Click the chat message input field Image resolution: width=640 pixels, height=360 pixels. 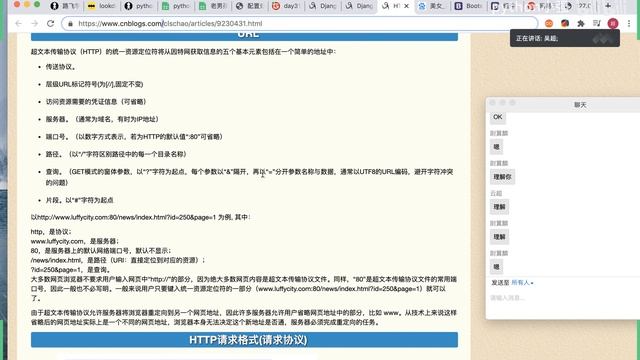(x=563, y=298)
